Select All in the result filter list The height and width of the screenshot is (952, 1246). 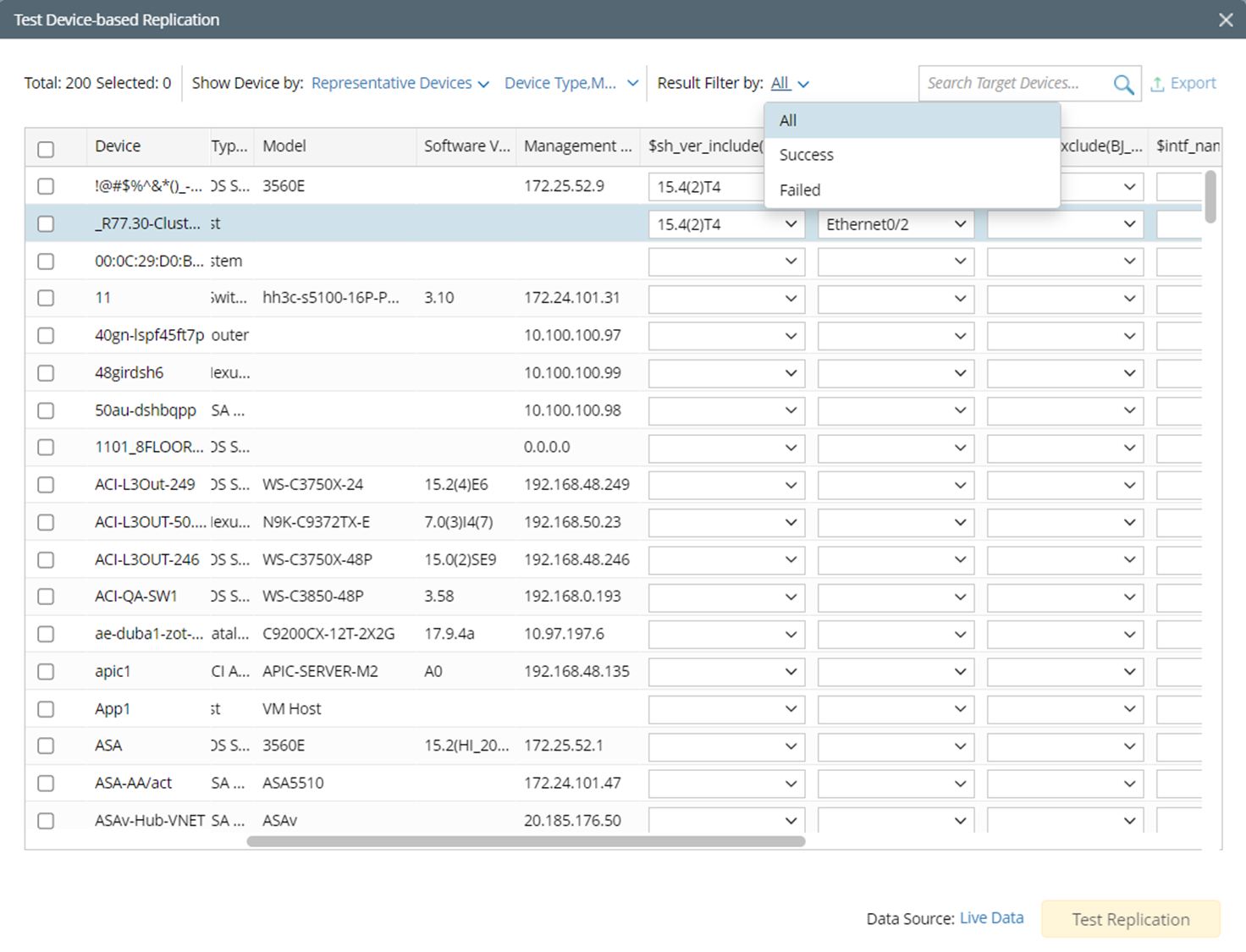(x=788, y=120)
